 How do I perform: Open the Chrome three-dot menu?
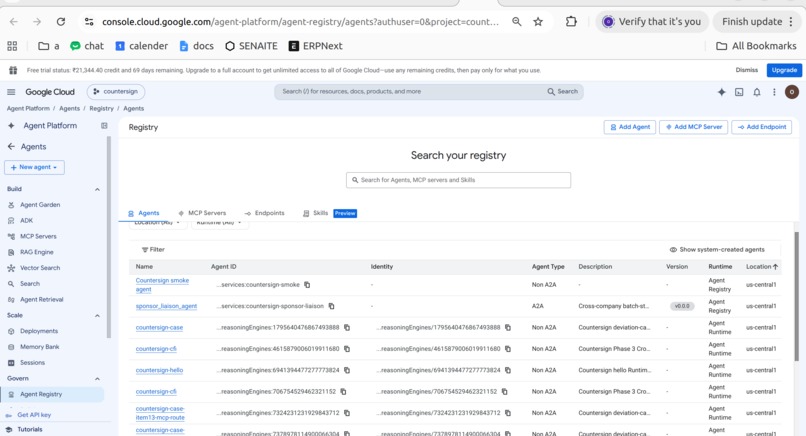(791, 22)
